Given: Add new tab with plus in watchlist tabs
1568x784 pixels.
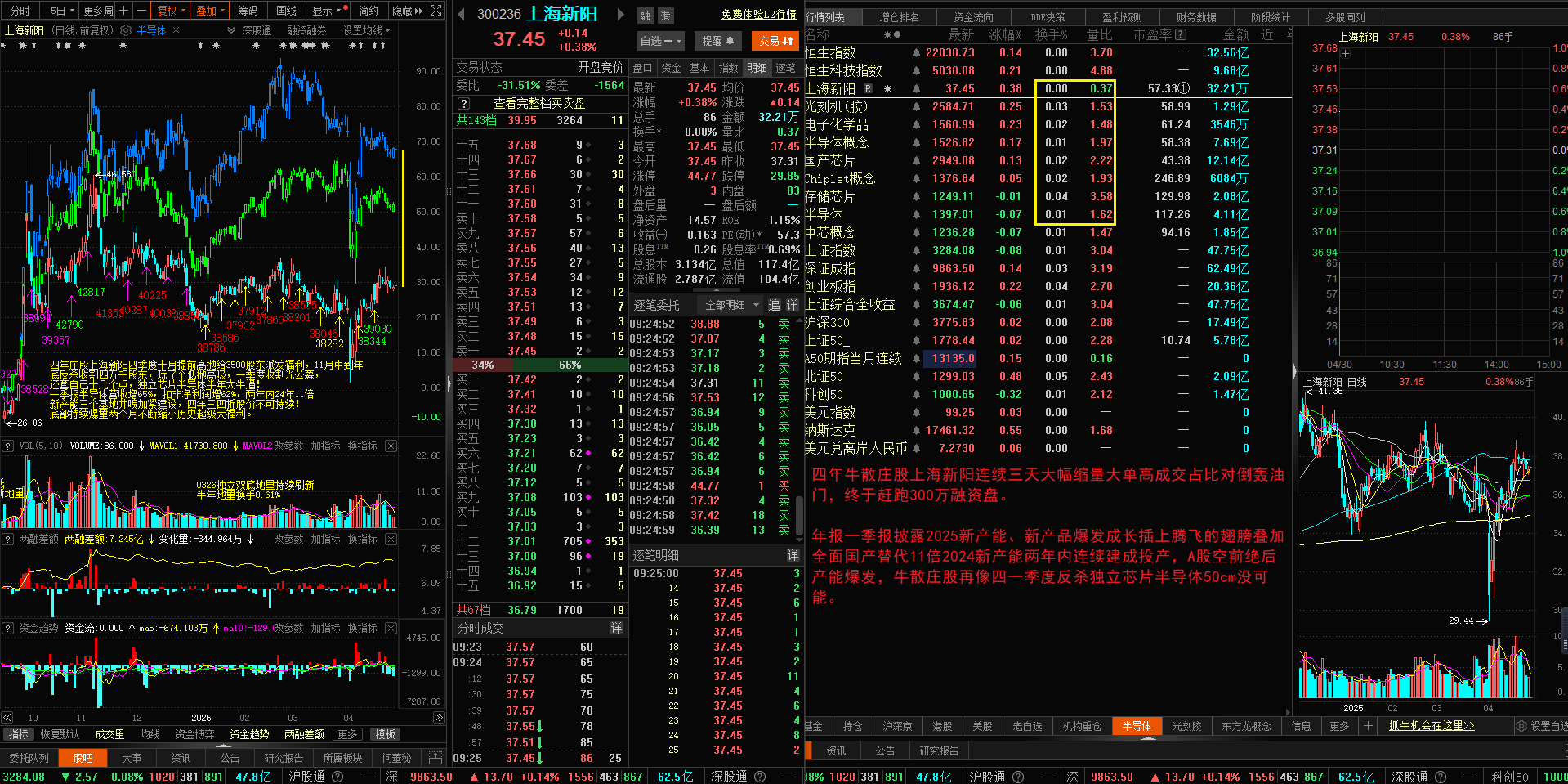Looking at the screenshot, I should [x=1368, y=725].
